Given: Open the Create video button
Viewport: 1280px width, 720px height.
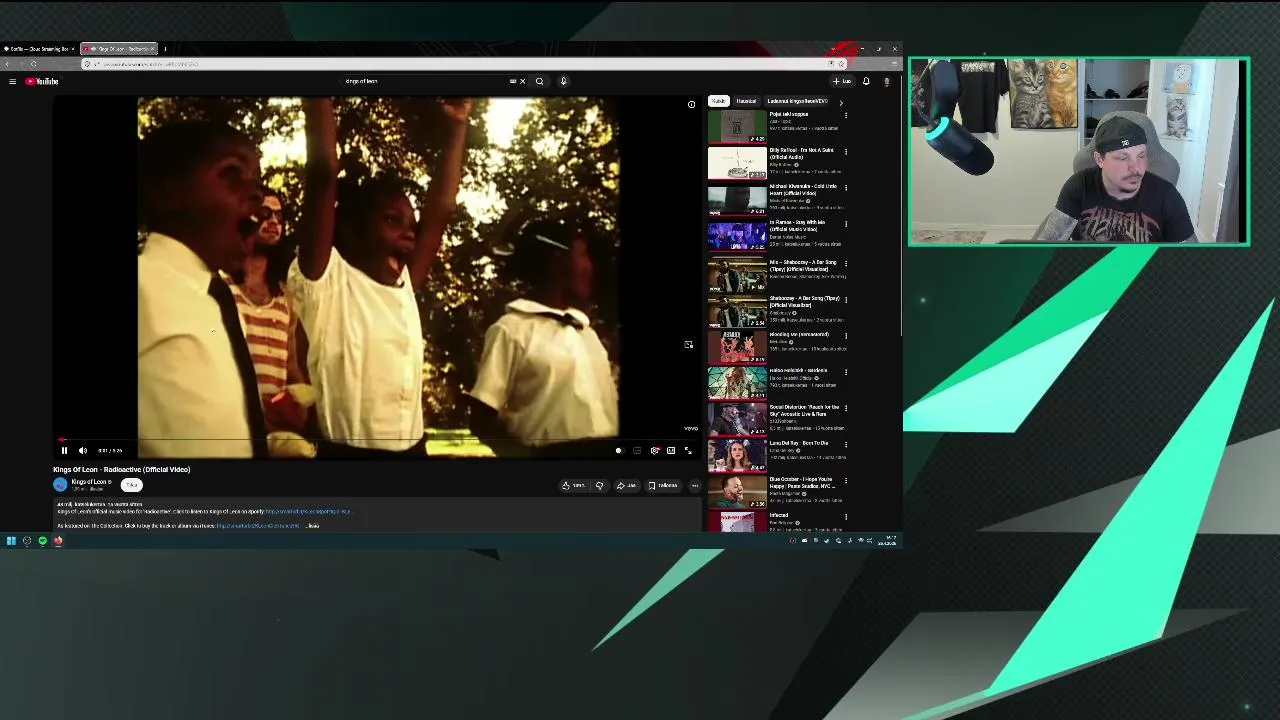Looking at the screenshot, I should click(x=842, y=81).
